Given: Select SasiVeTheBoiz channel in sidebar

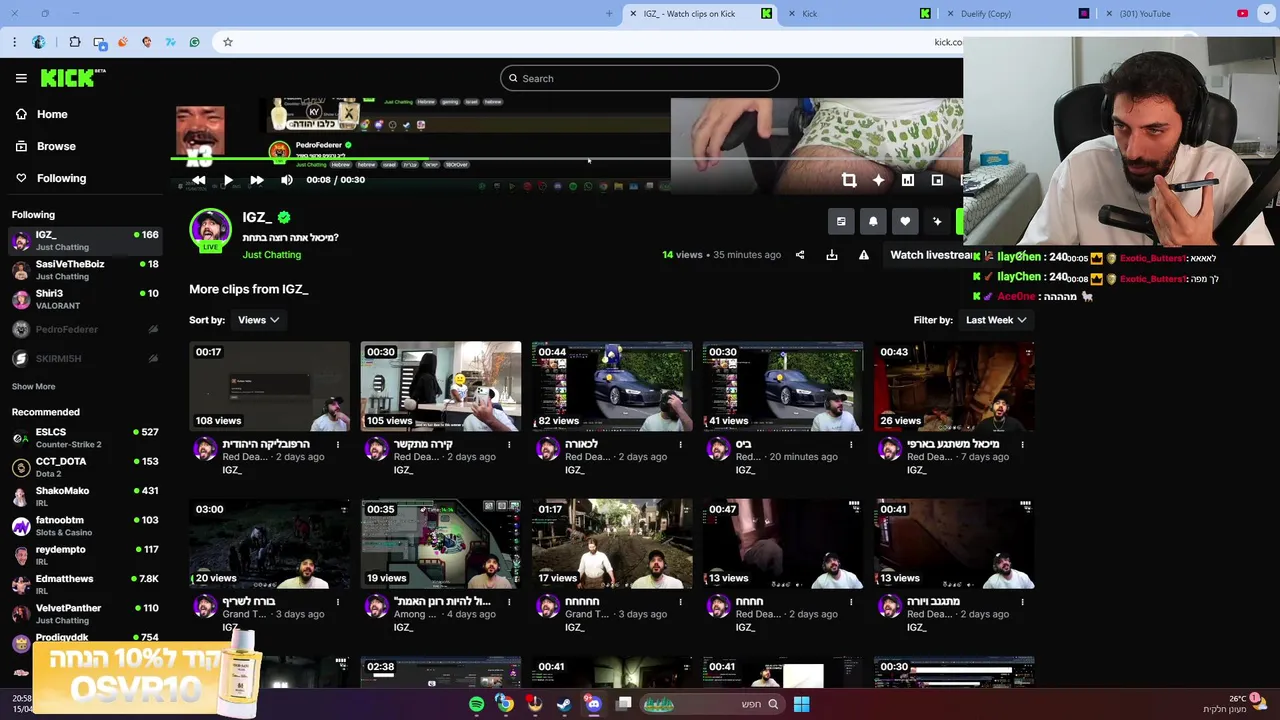Looking at the screenshot, I should click(x=84, y=270).
